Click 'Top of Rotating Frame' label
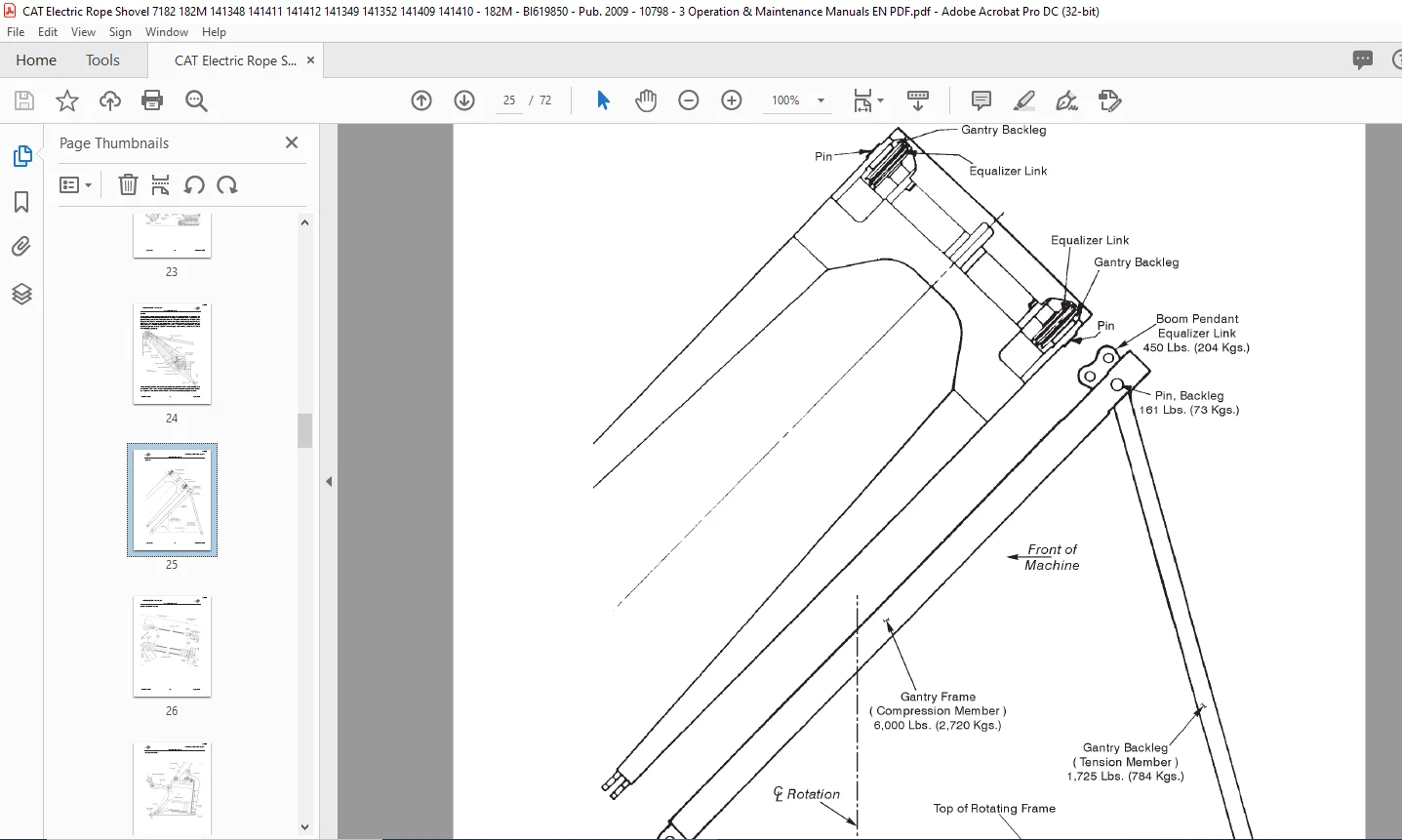 994,808
